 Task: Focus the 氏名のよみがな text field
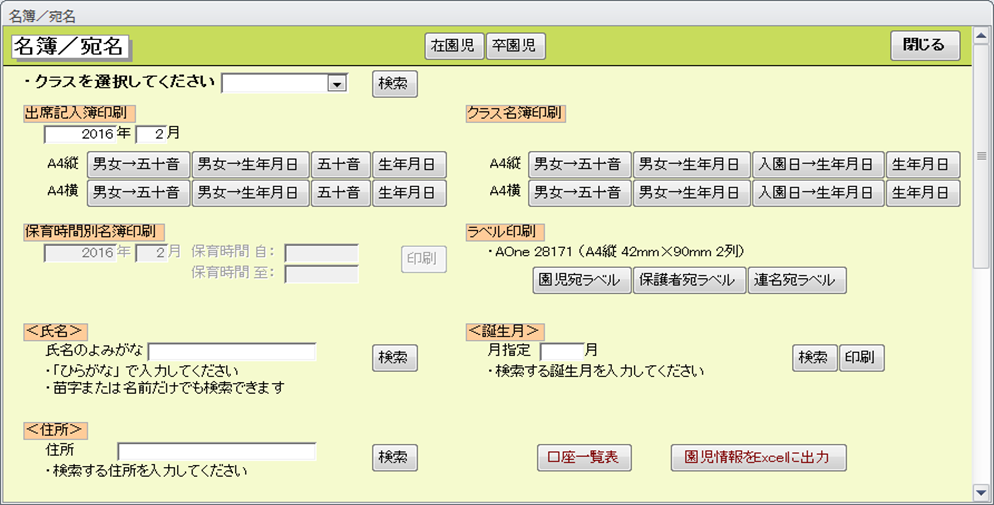(x=231, y=352)
